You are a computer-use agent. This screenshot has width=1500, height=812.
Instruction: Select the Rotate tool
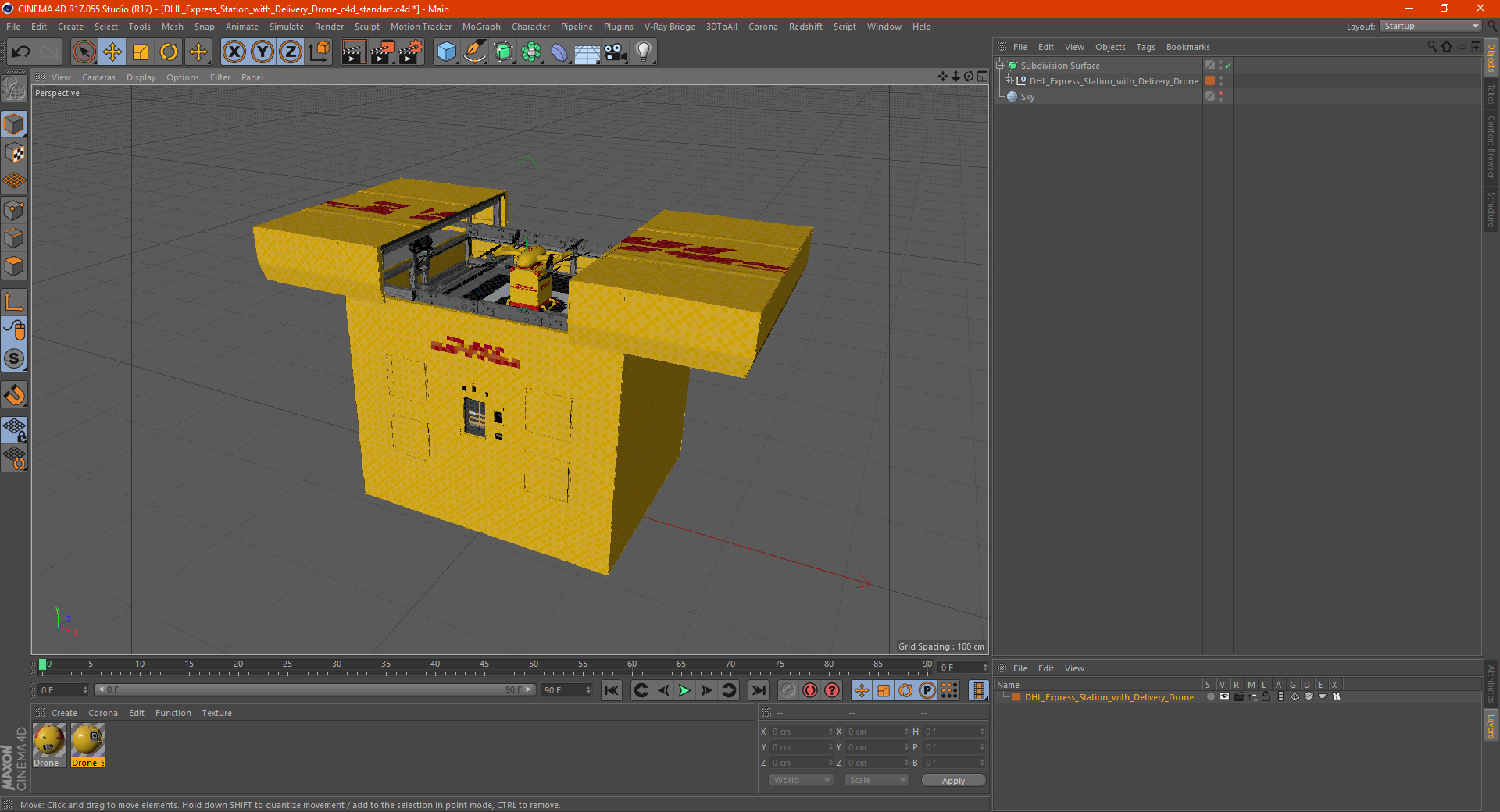[x=169, y=52]
